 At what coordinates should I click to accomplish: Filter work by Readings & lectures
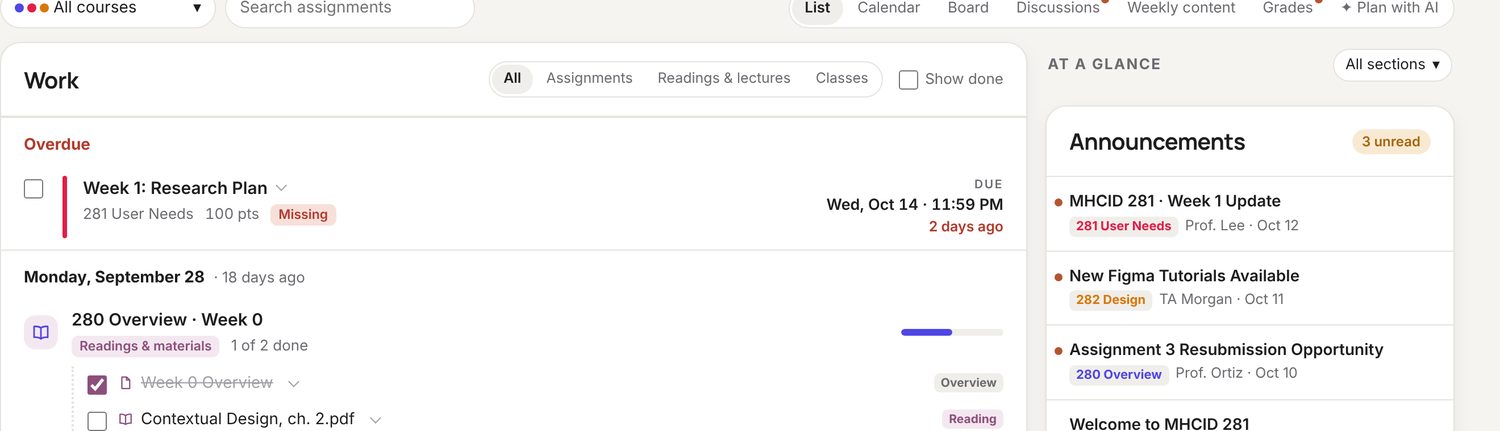pos(724,78)
